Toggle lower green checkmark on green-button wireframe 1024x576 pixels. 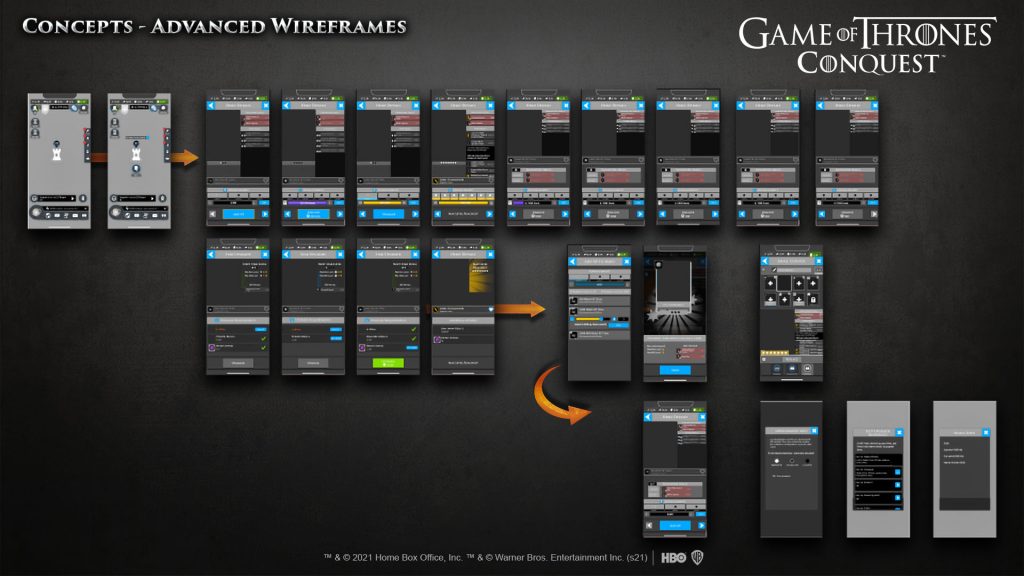[413, 338]
